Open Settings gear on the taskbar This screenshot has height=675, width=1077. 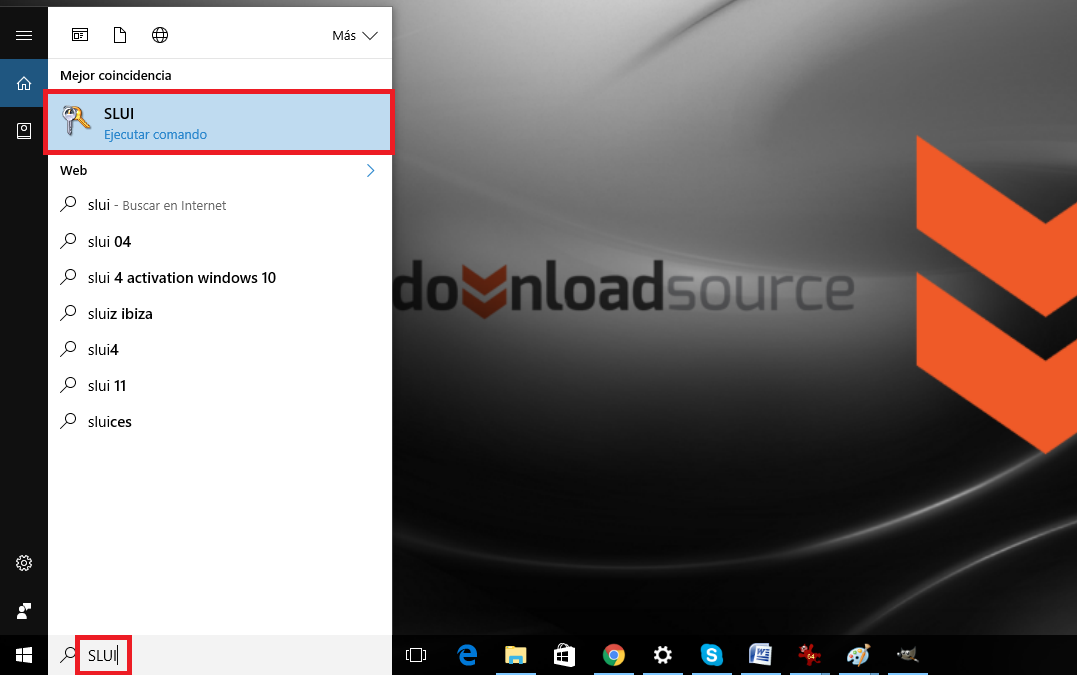tap(662, 655)
